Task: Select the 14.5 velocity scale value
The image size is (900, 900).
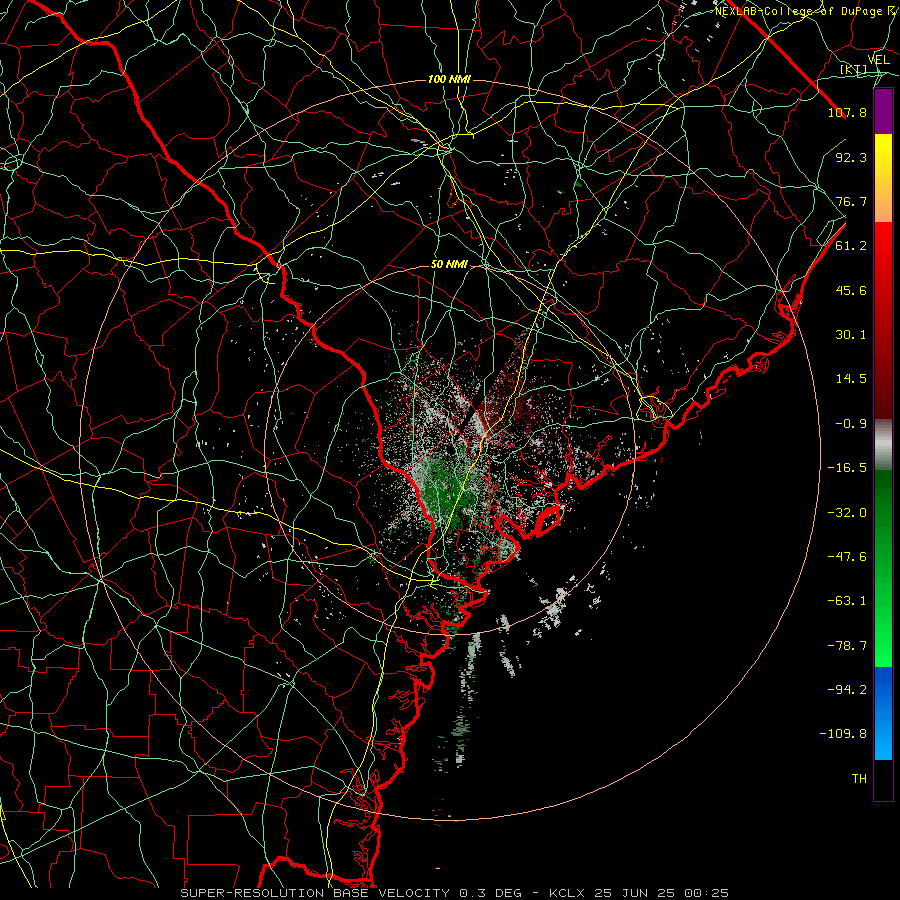Action: [851, 379]
